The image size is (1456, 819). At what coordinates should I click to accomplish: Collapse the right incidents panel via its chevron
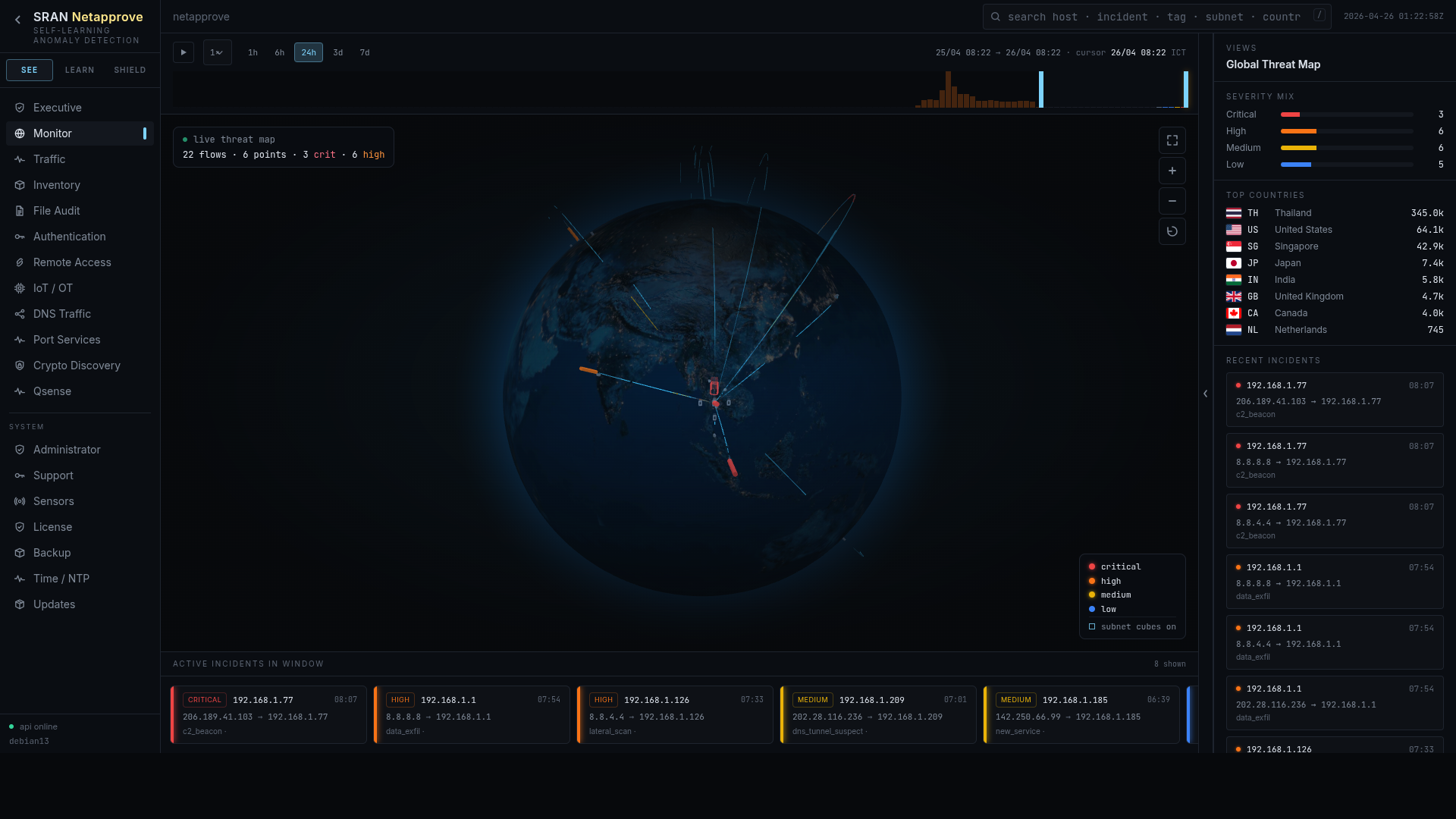point(1205,394)
